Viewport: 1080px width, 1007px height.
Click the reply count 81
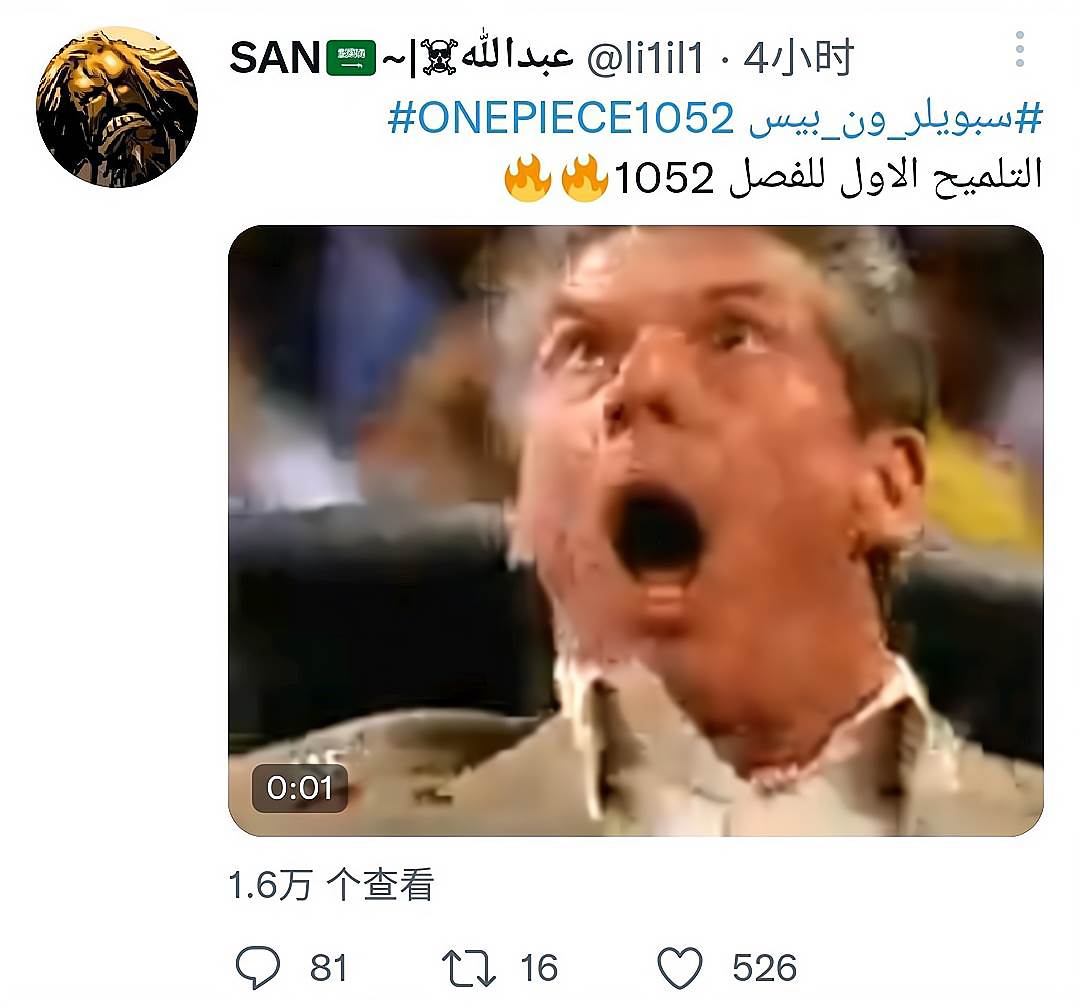point(328,968)
